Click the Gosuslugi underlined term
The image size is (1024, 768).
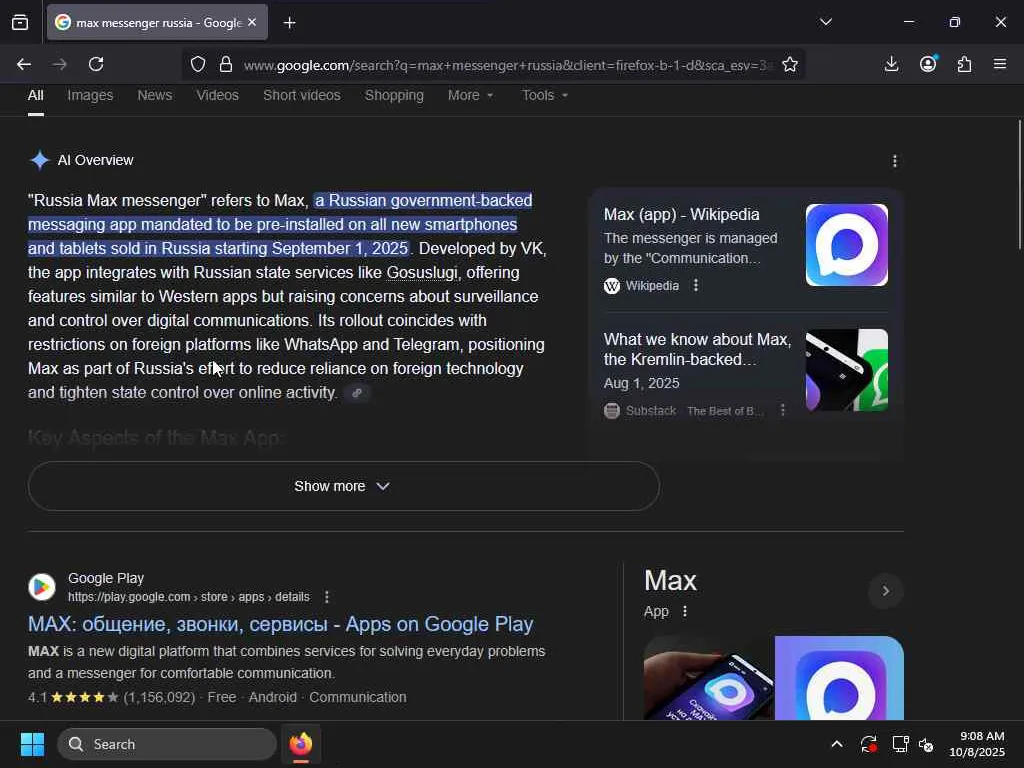tap(422, 272)
